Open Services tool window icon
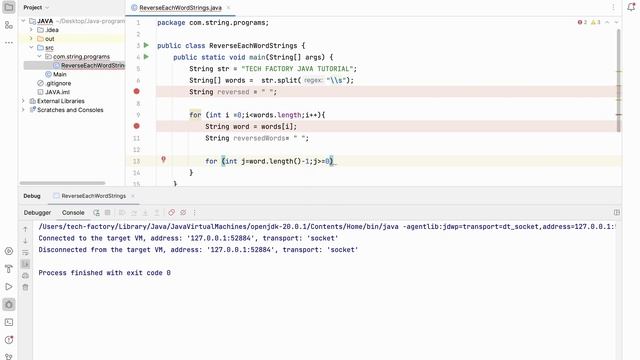640x360 pixels. click(x=9, y=251)
